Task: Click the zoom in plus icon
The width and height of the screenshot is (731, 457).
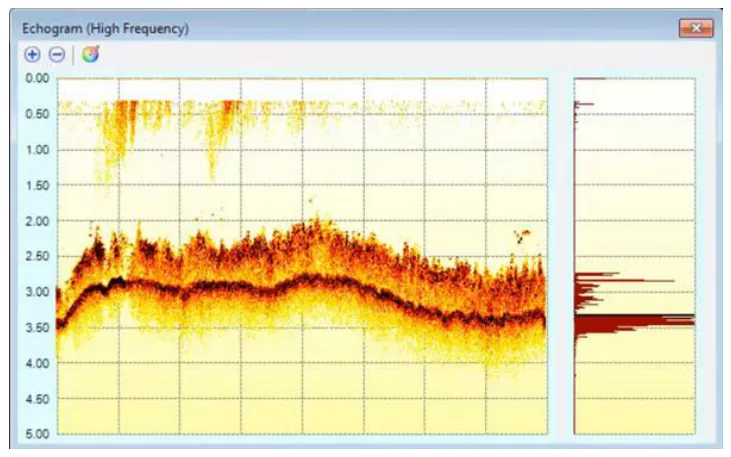Action: 32,55
